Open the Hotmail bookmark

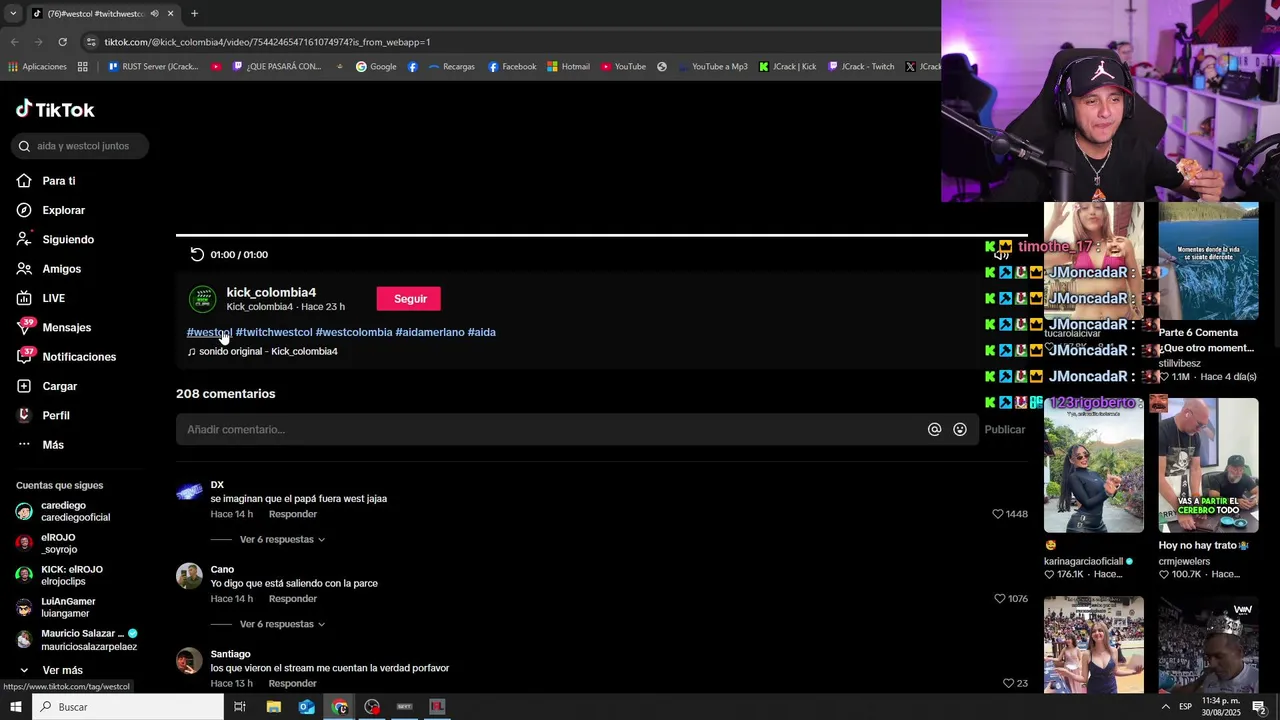[x=568, y=67]
